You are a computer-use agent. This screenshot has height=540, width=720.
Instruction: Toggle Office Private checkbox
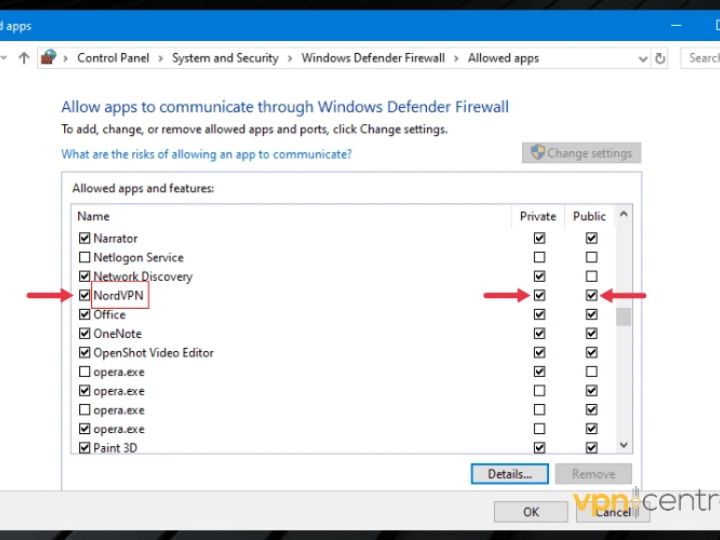coord(540,315)
